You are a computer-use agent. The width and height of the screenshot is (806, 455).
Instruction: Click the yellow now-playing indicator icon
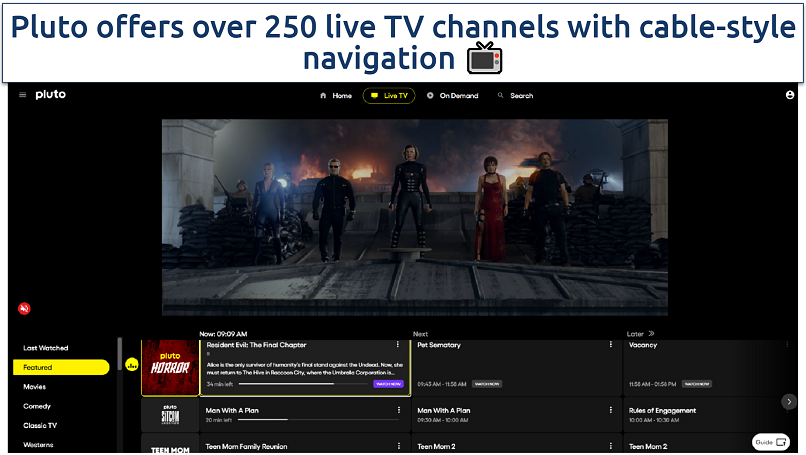pyautogui.click(x=132, y=366)
